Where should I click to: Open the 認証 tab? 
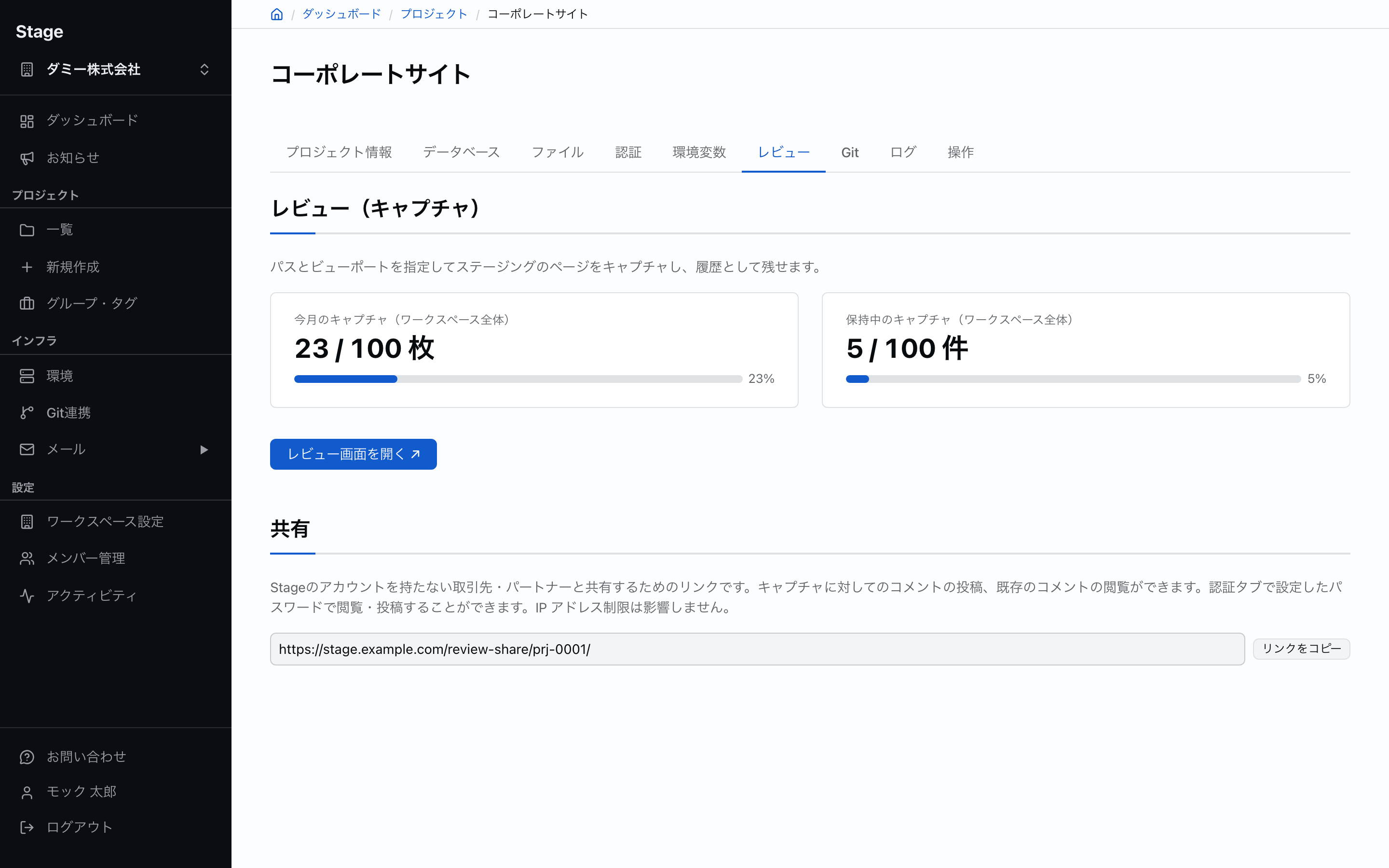[628, 152]
